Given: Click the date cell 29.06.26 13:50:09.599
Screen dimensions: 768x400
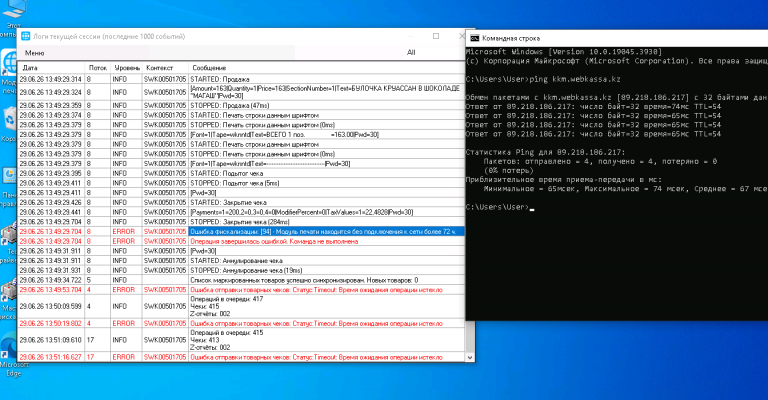Looking at the screenshot, I should (51, 306).
